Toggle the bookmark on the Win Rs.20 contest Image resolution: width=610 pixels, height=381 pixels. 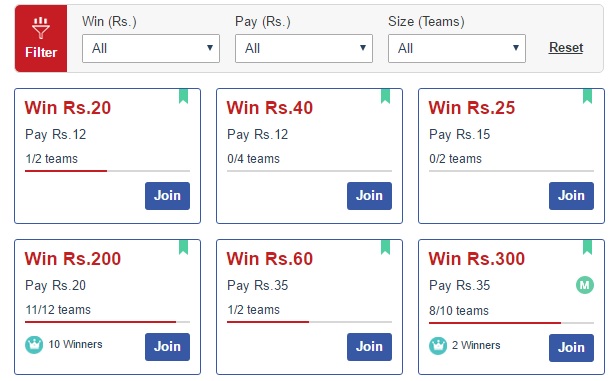pyautogui.click(x=183, y=96)
